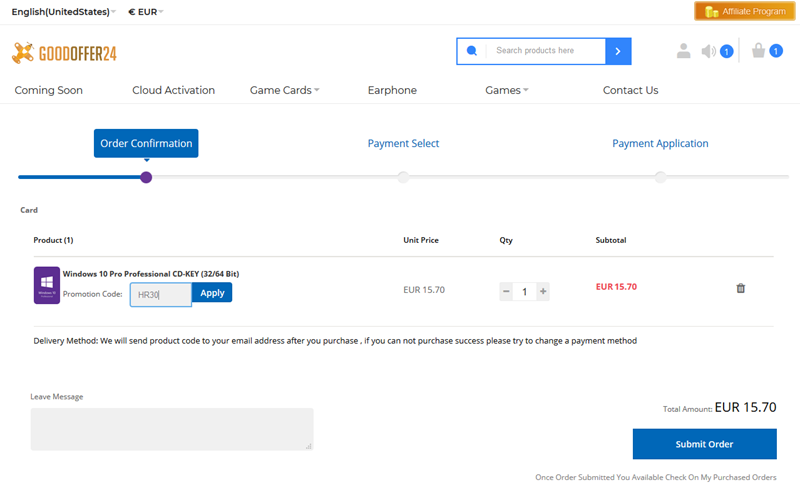This screenshot has width=800, height=490.
Task: Apply the promotion code
Action: click(x=212, y=293)
